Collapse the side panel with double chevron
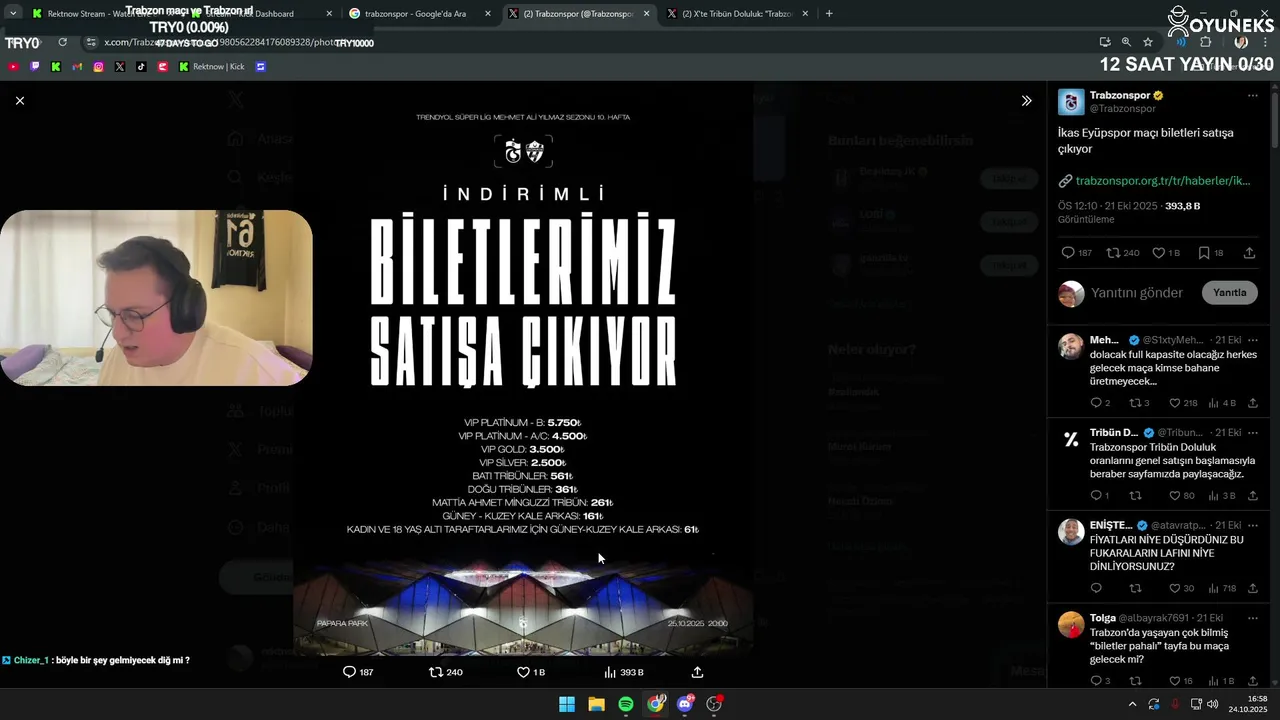Viewport: 1280px width, 720px height. (1026, 101)
